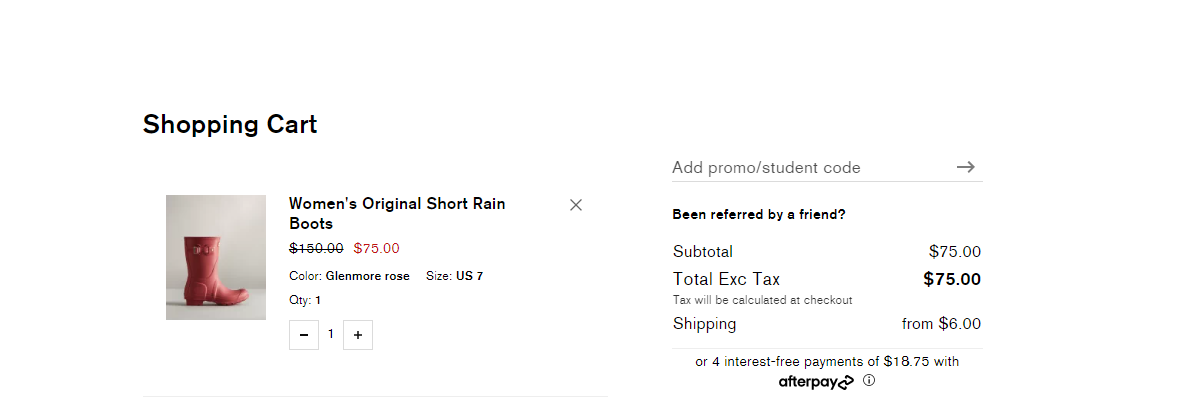Click the quantity value between stepper buttons
The image size is (1183, 402).
(330, 334)
